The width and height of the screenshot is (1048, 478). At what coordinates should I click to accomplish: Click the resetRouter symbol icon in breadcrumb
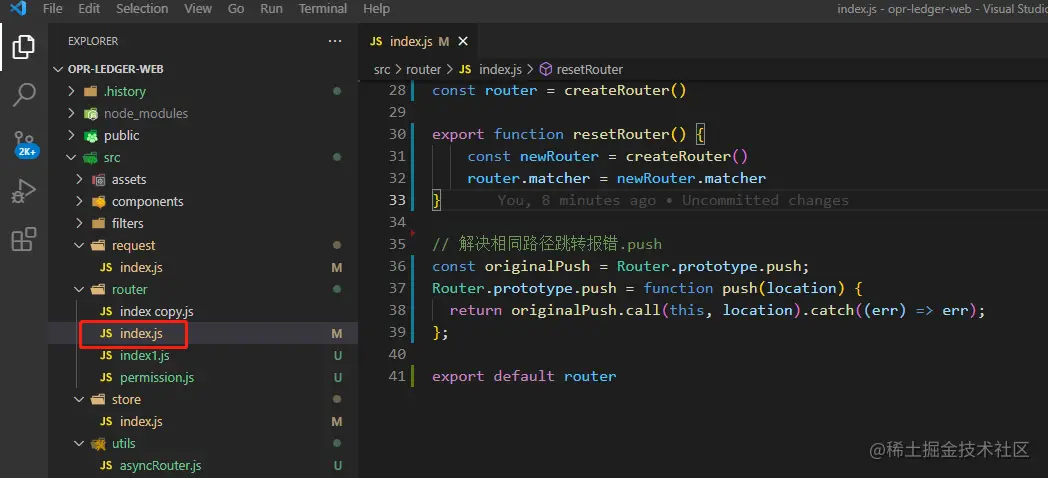click(546, 70)
